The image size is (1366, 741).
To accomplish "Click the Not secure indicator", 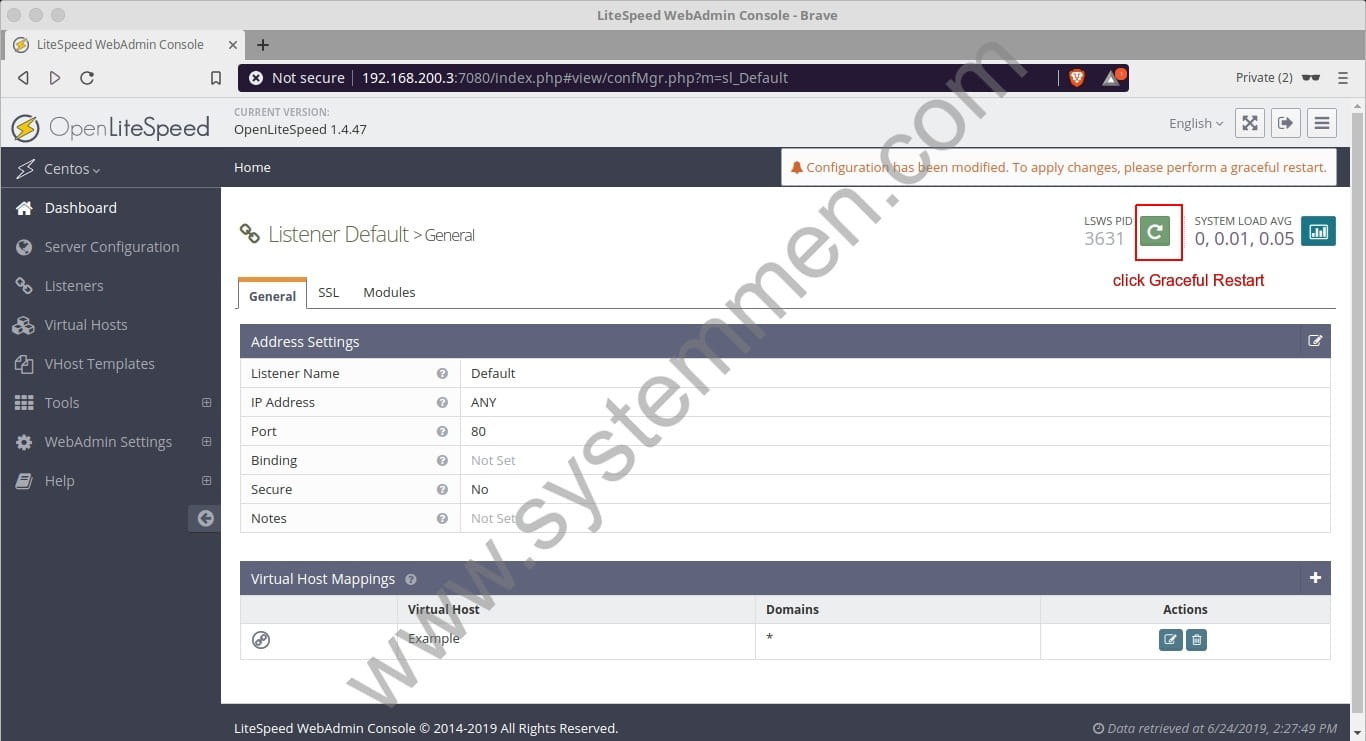I will (x=296, y=78).
